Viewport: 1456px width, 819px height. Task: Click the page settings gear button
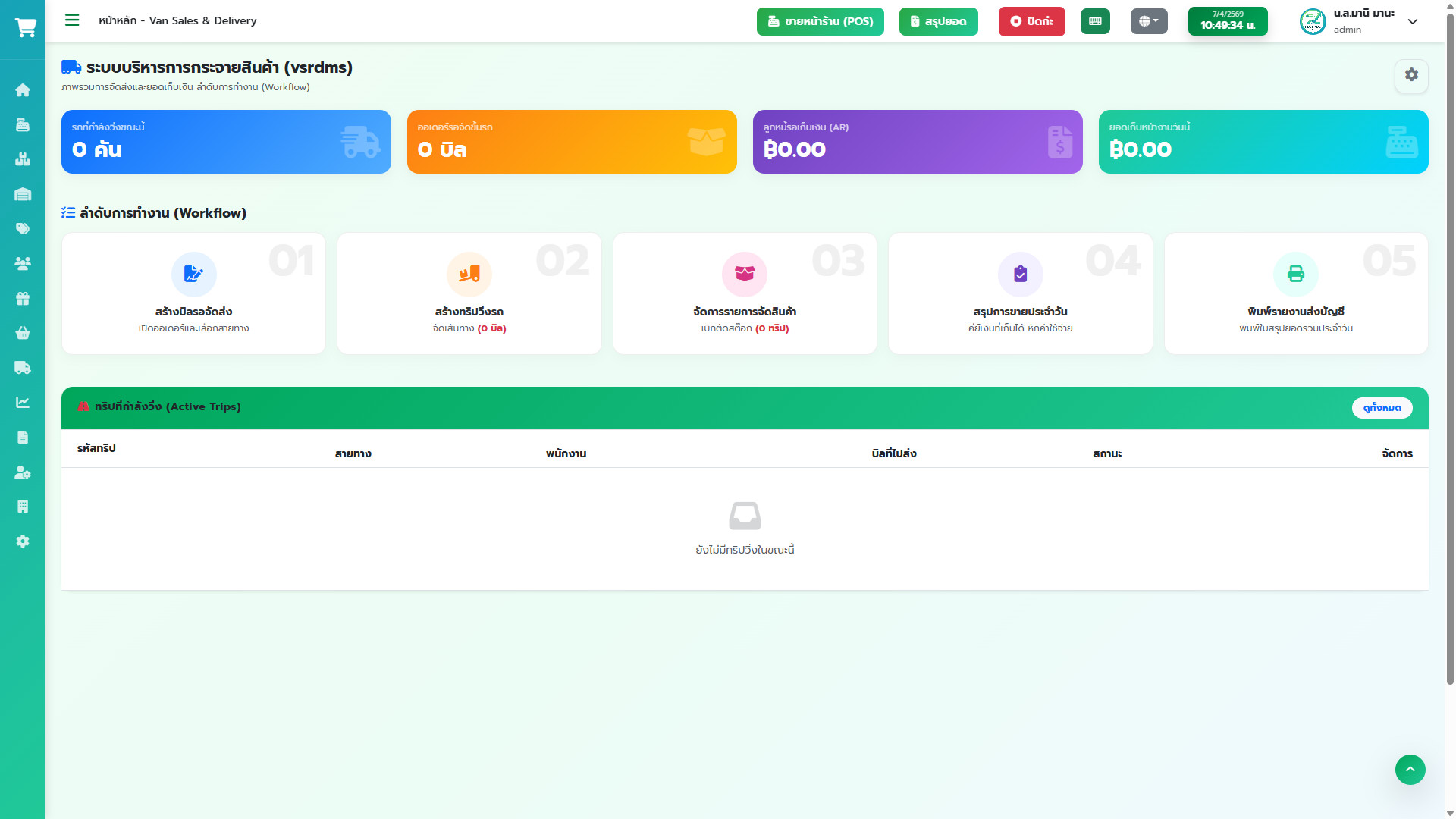(1411, 75)
